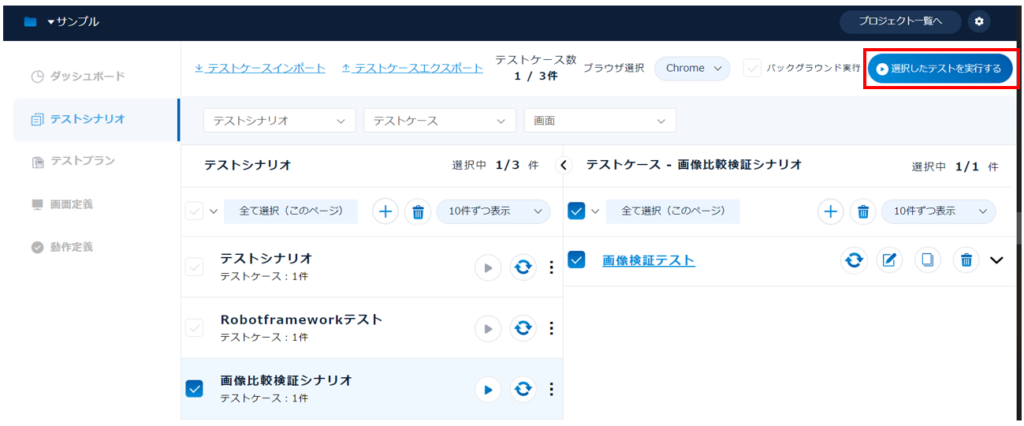Open settings gear icon in top bar
Image resolution: width=1024 pixels, height=426 pixels.
[978, 21]
